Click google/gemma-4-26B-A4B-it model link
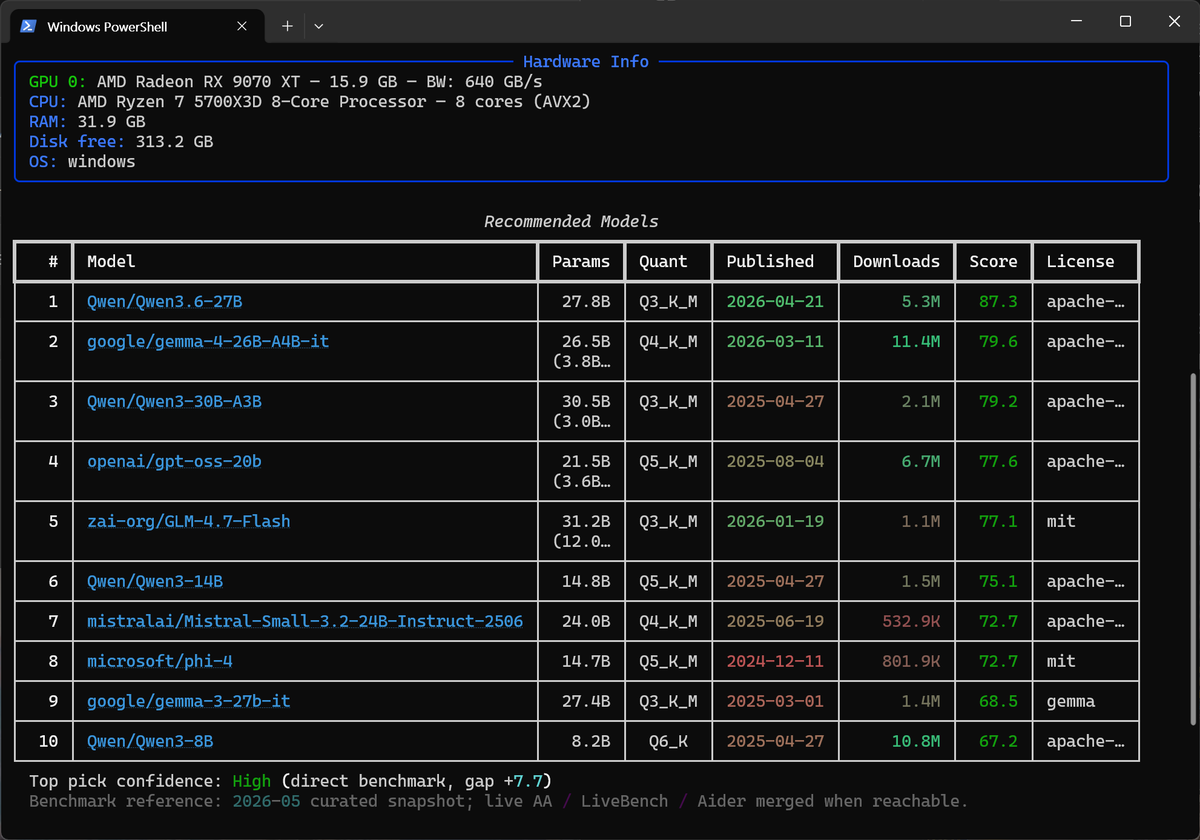 tap(208, 341)
